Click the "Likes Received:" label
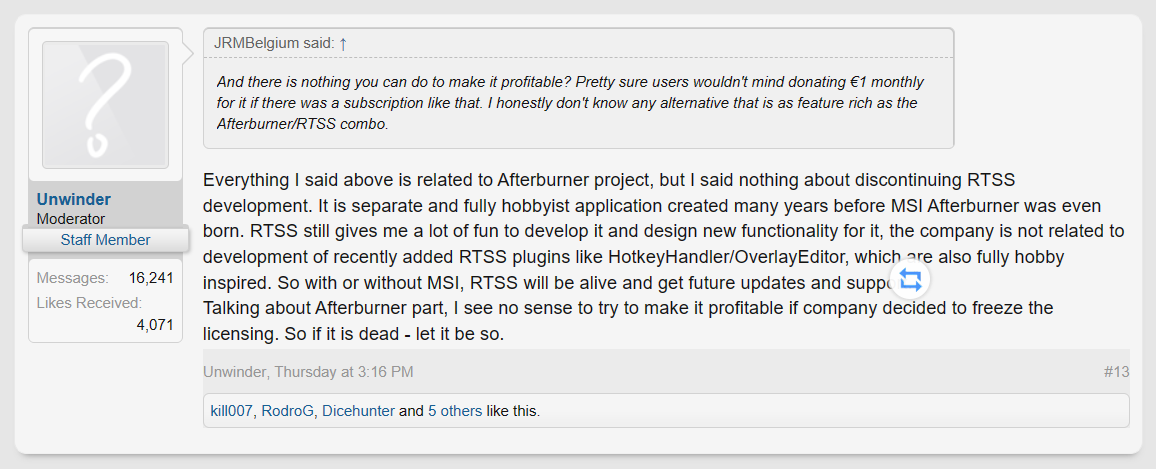This screenshot has height=469, width=1156. 89,302
